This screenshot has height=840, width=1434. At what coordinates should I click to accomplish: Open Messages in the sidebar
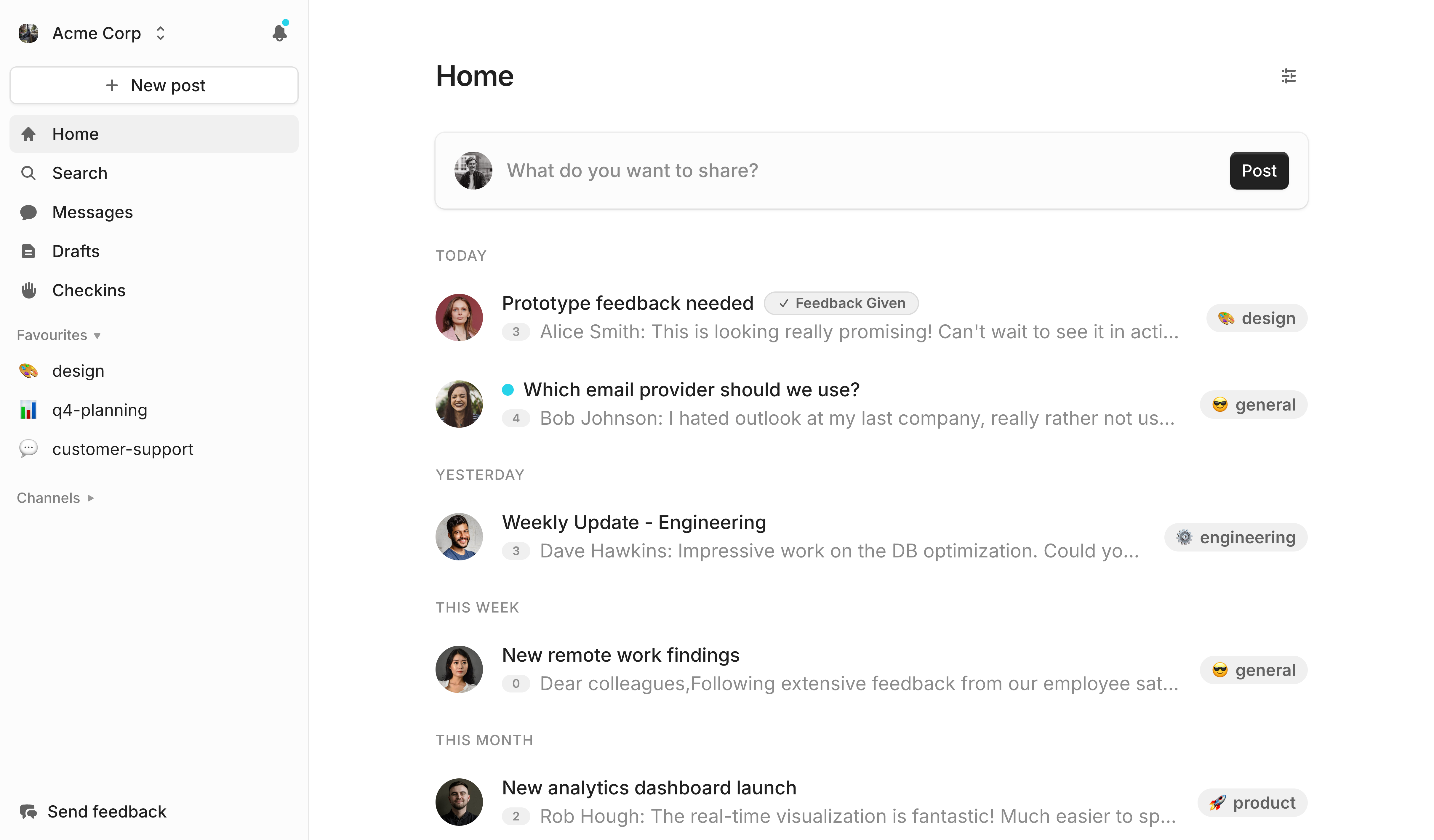pos(92,211)
